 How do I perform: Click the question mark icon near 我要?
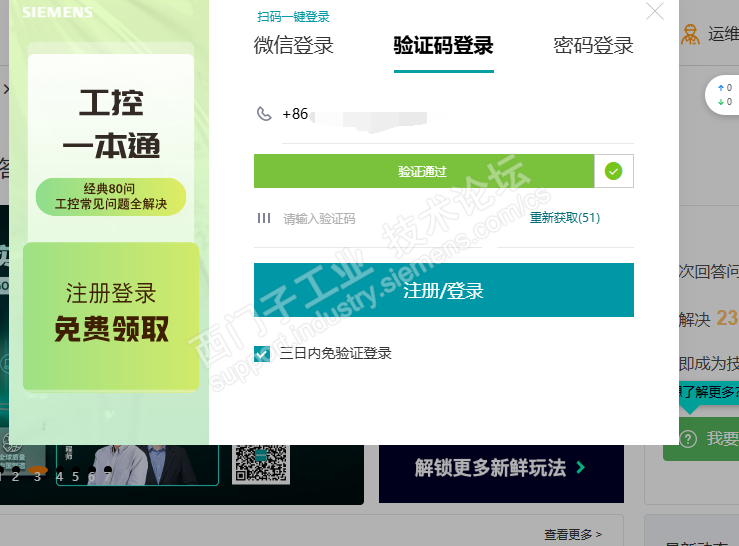688,439
